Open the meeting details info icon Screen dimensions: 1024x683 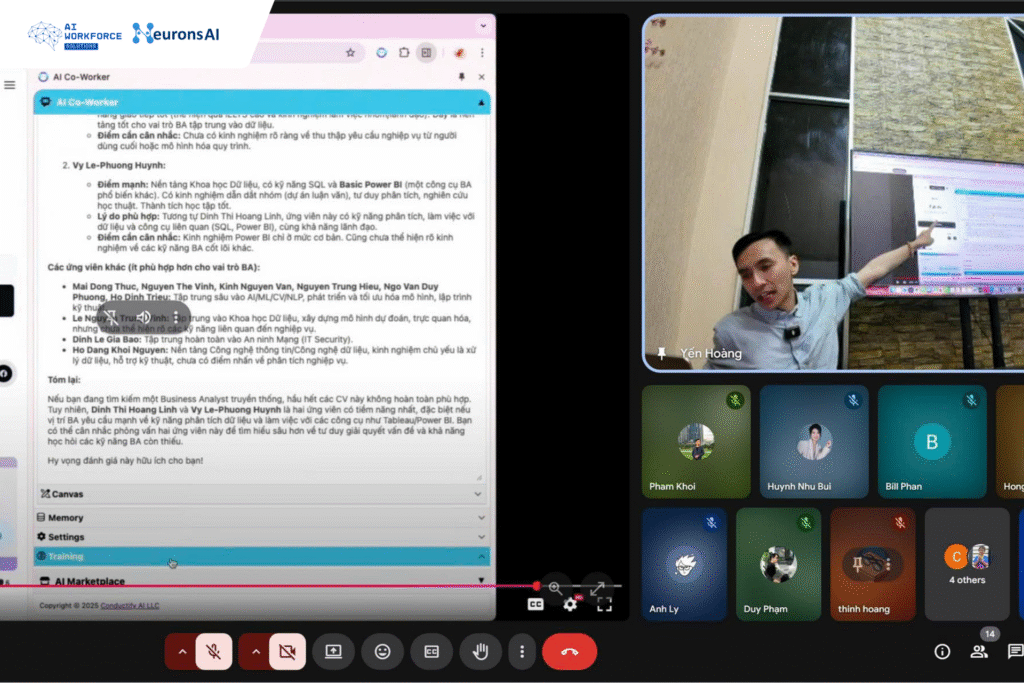point(942,651)
